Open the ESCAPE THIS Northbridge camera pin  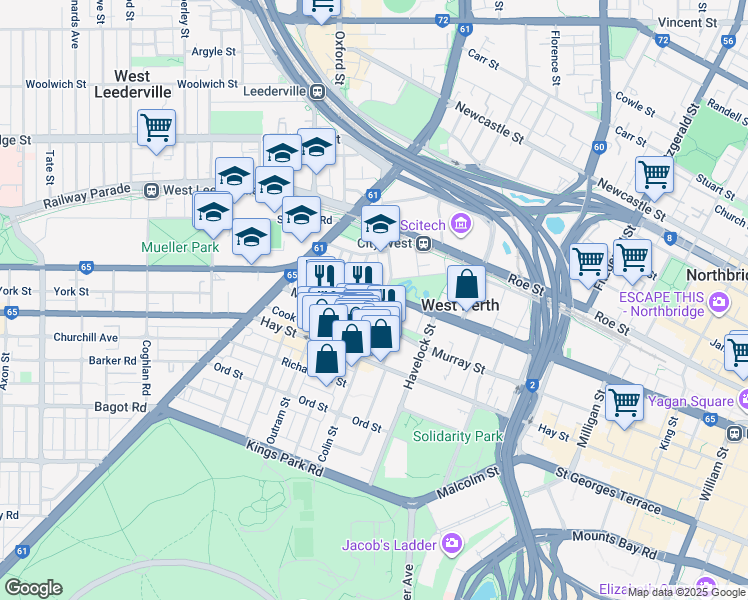pyautogui.click(x=719, y=301)
